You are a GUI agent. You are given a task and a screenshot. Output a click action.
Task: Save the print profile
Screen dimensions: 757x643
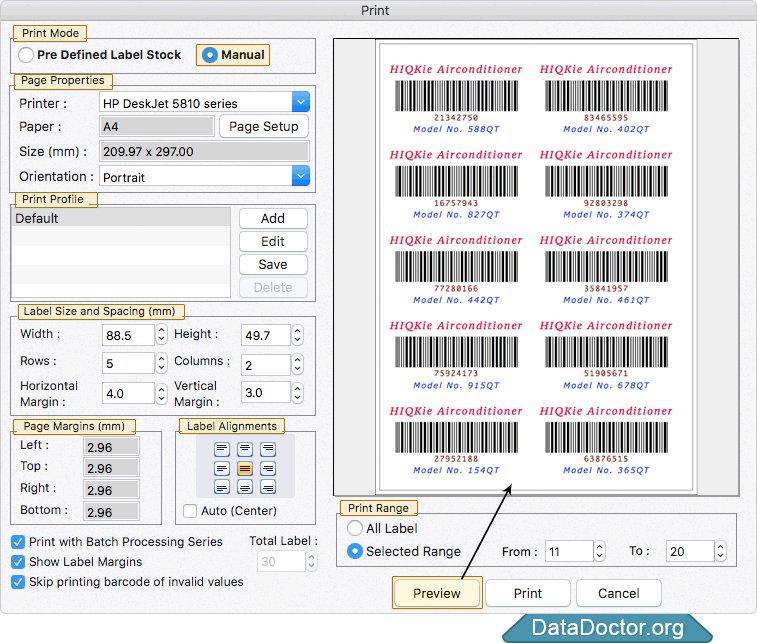[x=273, y=265]
